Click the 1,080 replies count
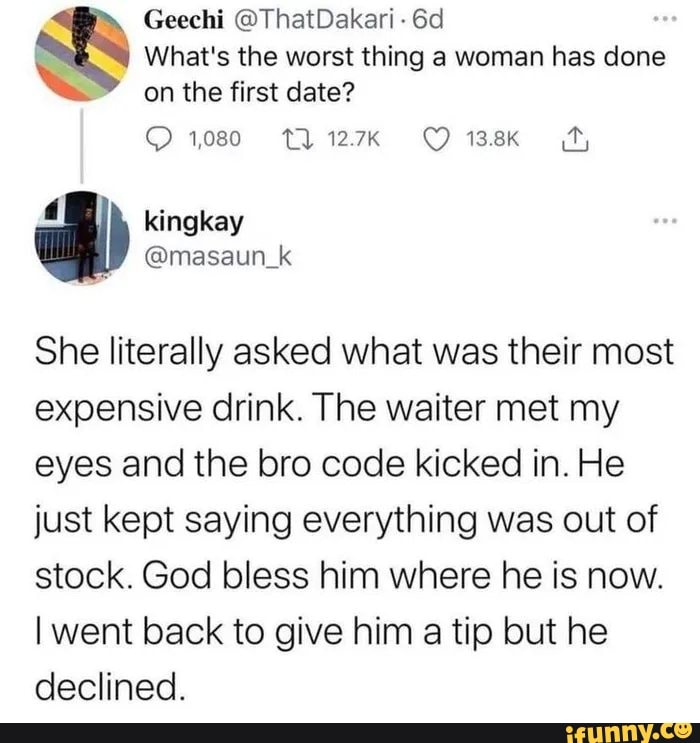700x743 pixels. click(215, 138)
